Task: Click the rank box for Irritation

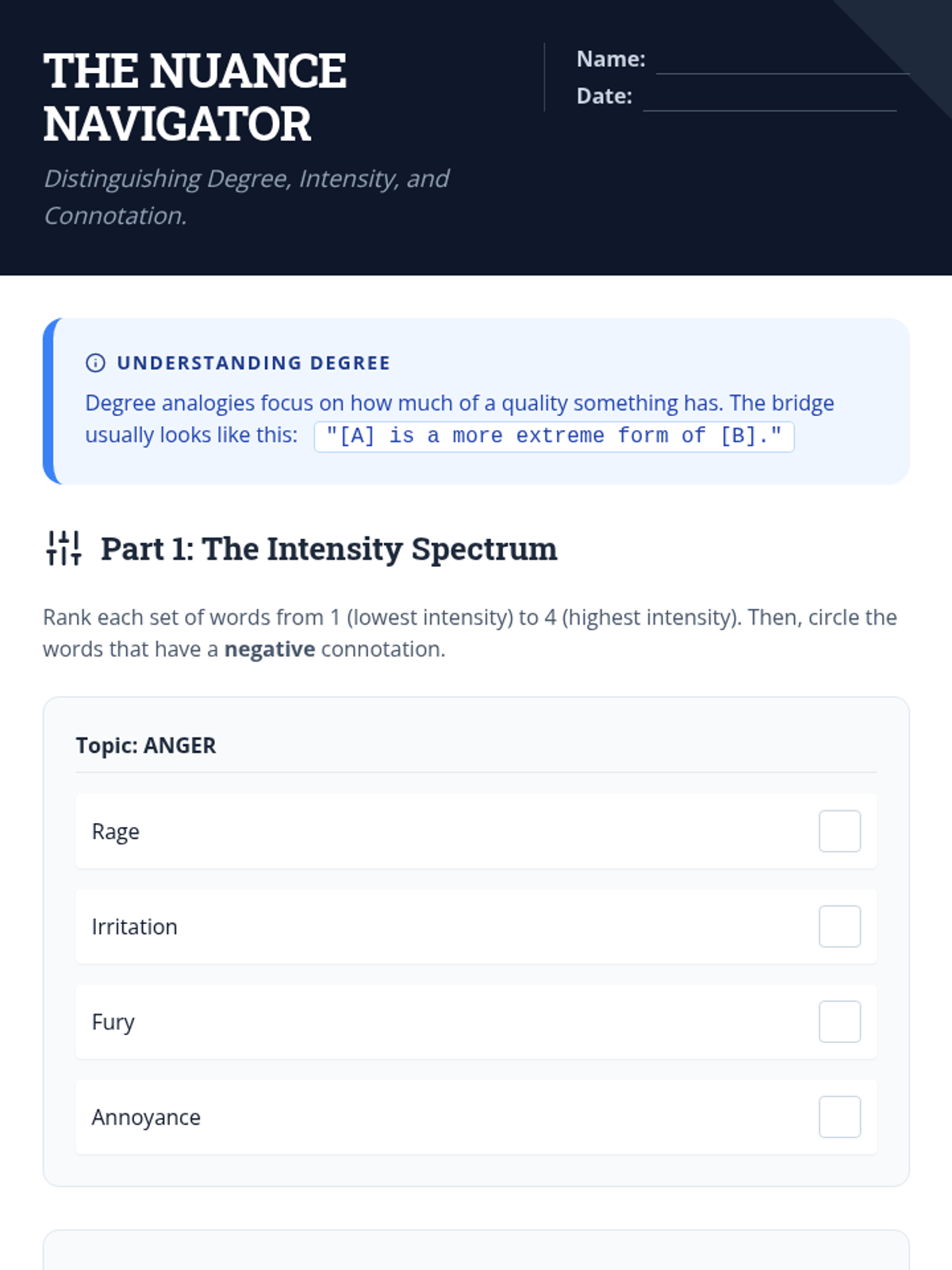Action: point(839,926)
